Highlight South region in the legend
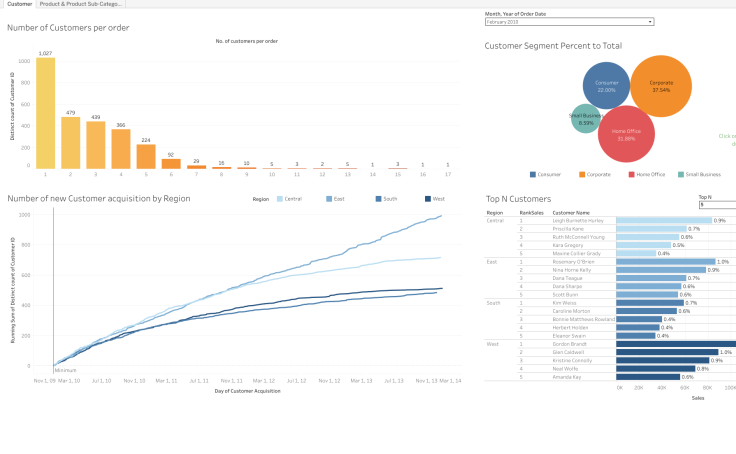Screen dimensions: 736x454 (x=378, y=199)
